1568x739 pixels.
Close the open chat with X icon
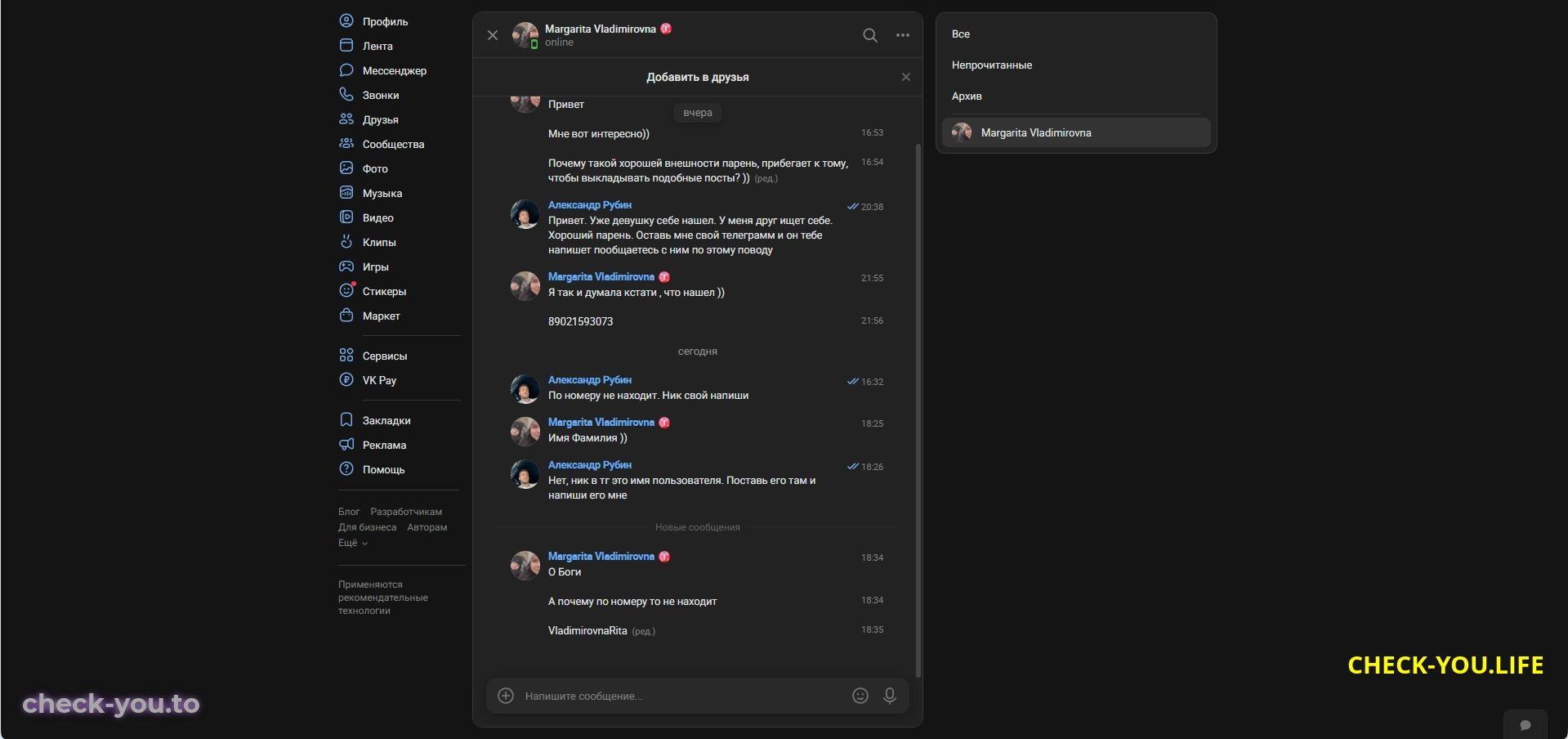(493, 35)
